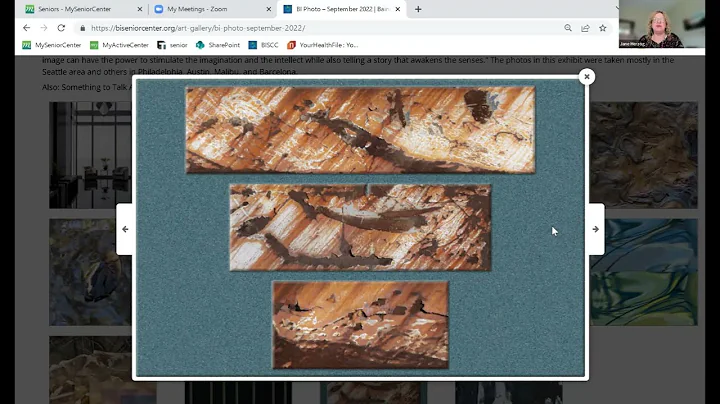Open MyActiveCenter bookmark

pyautogui.click(x=119, y=45)
